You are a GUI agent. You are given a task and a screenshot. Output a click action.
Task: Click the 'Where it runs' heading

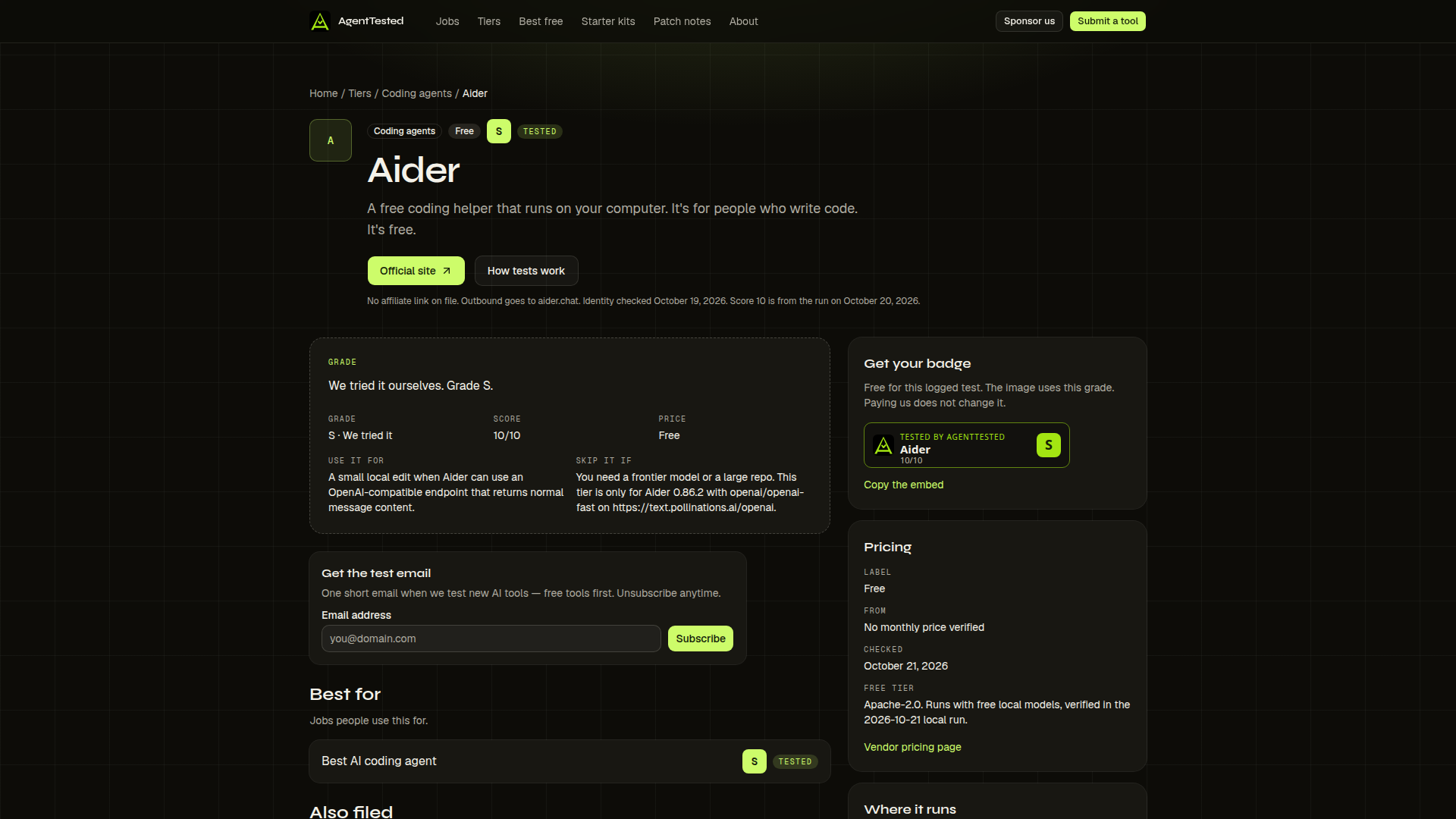click(x=910, y=809)
